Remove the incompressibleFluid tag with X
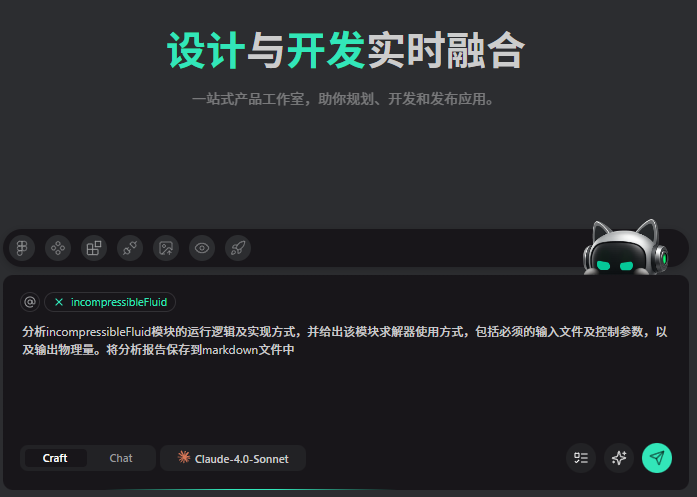Image resolution: width=697 pixels, height=497 pixels. click(59, 302)
